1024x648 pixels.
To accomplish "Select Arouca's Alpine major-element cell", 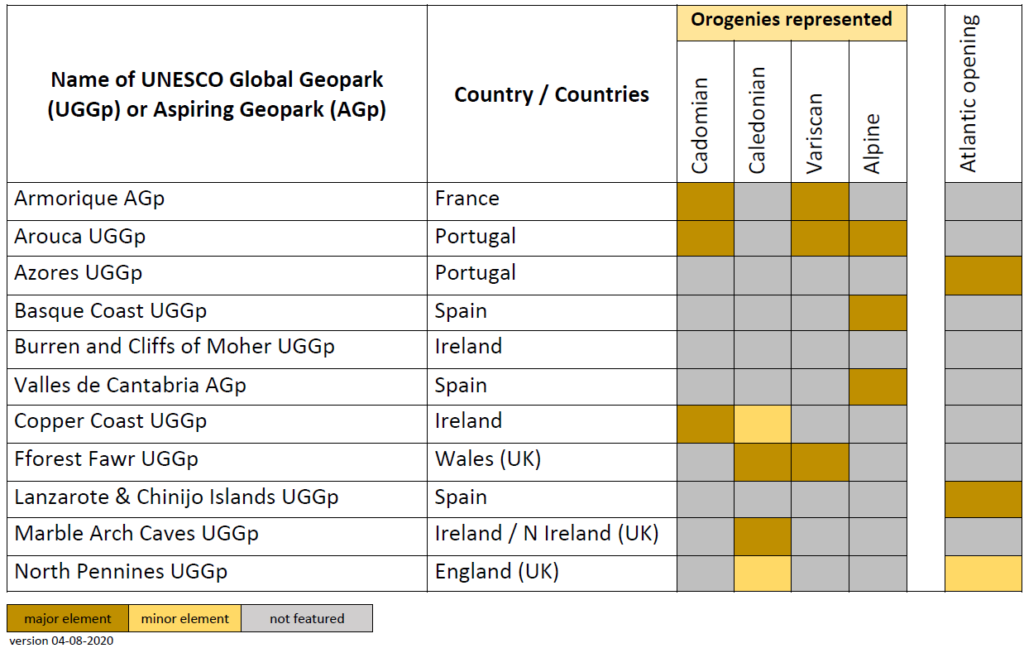I will pos(878,238).
